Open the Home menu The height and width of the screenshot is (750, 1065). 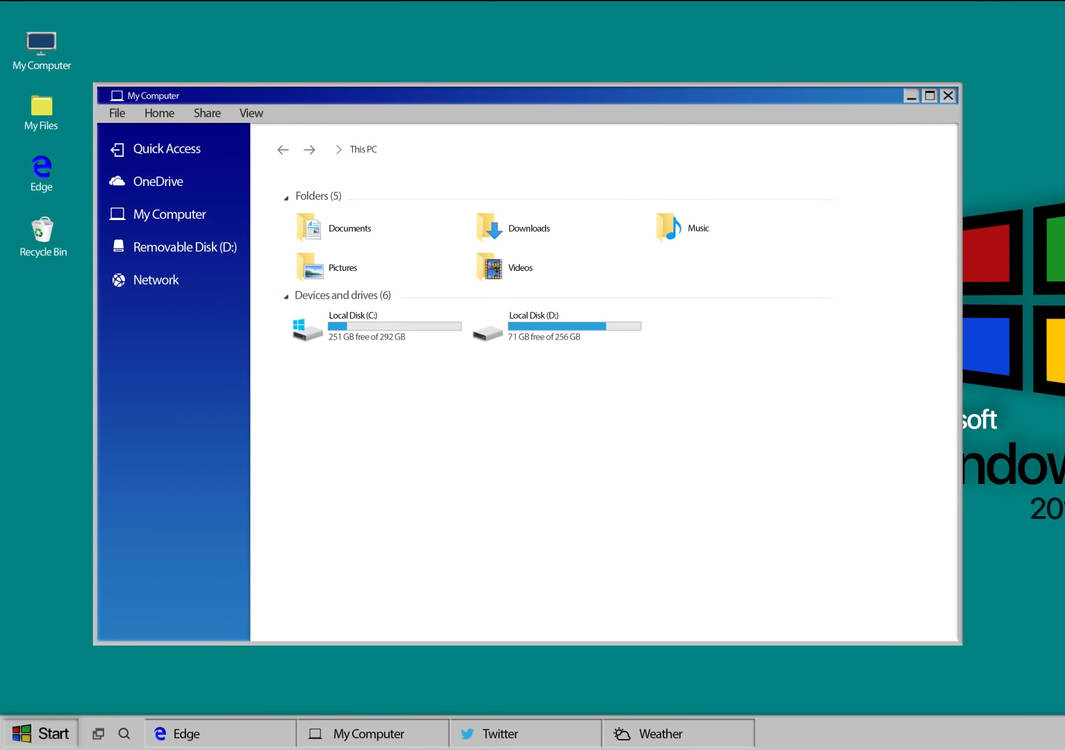pyautogui.click(x=159, y=113)
